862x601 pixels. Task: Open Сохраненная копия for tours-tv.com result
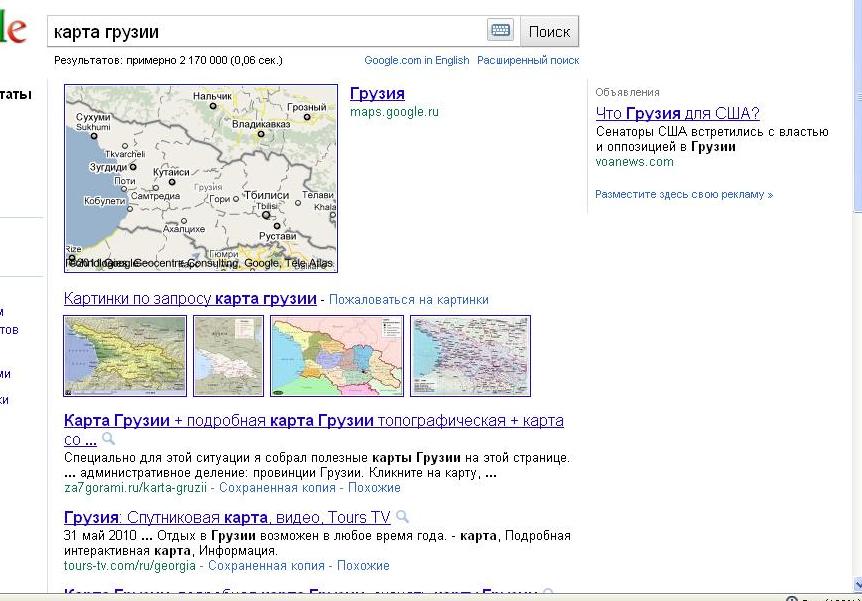pos(266,566)
